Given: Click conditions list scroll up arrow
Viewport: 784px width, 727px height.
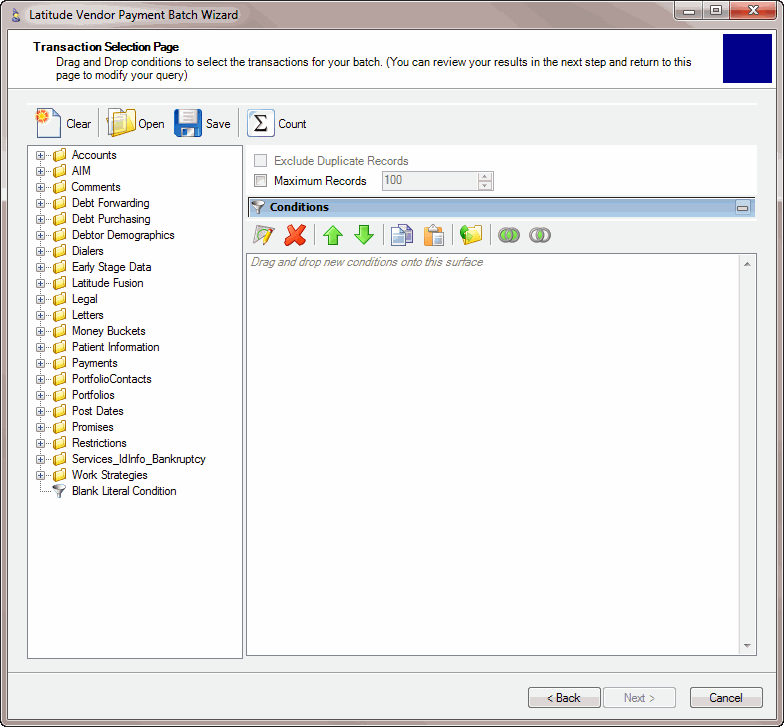Looking at the screenshot, I should [747, 264].
